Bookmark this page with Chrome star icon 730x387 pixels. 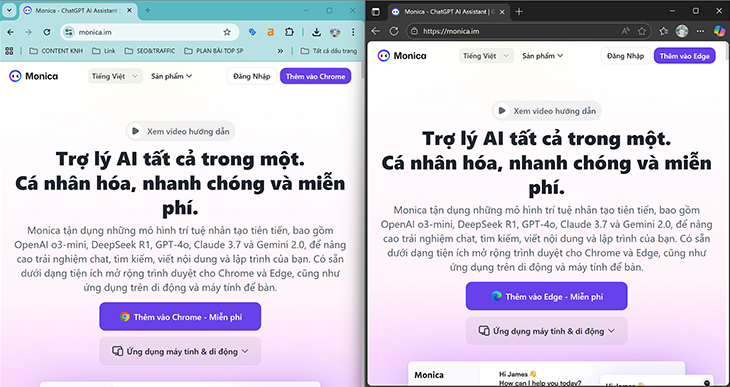coord(227,32)
